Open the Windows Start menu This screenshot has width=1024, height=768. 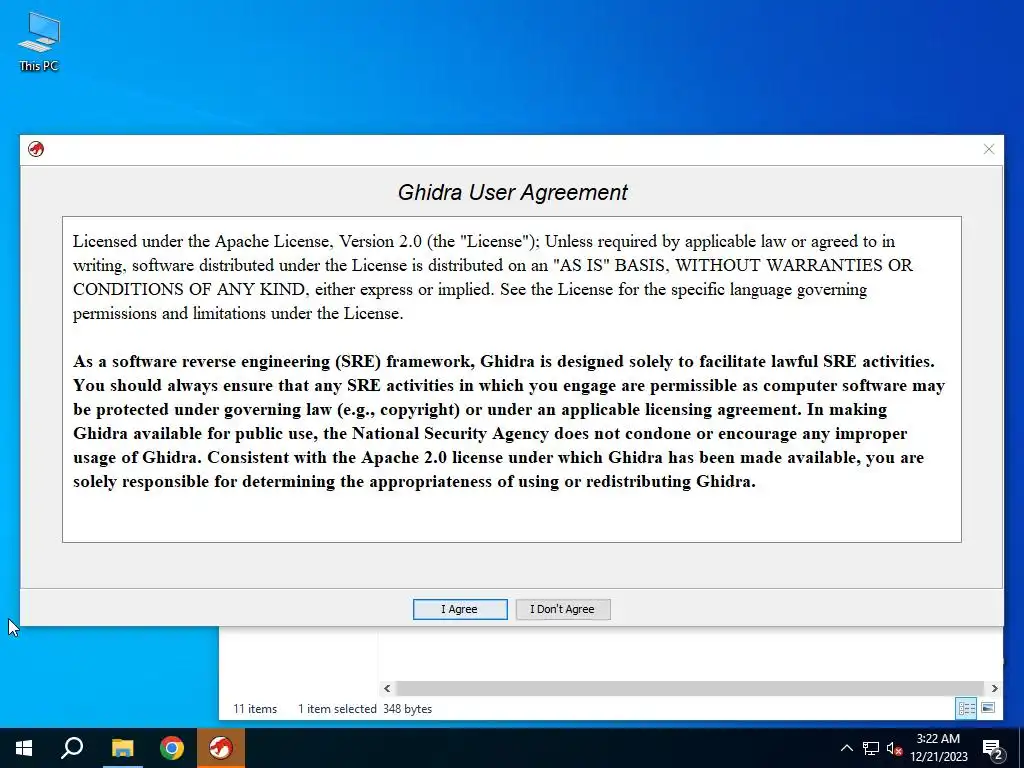point(24,748)
